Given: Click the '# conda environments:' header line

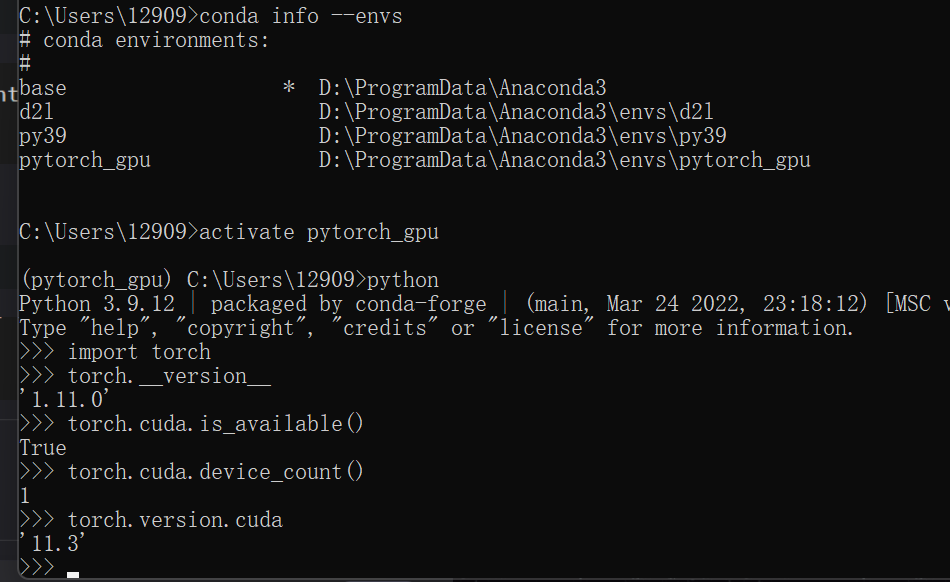Looking at the screenshot, I should click(x=144, y=40).
